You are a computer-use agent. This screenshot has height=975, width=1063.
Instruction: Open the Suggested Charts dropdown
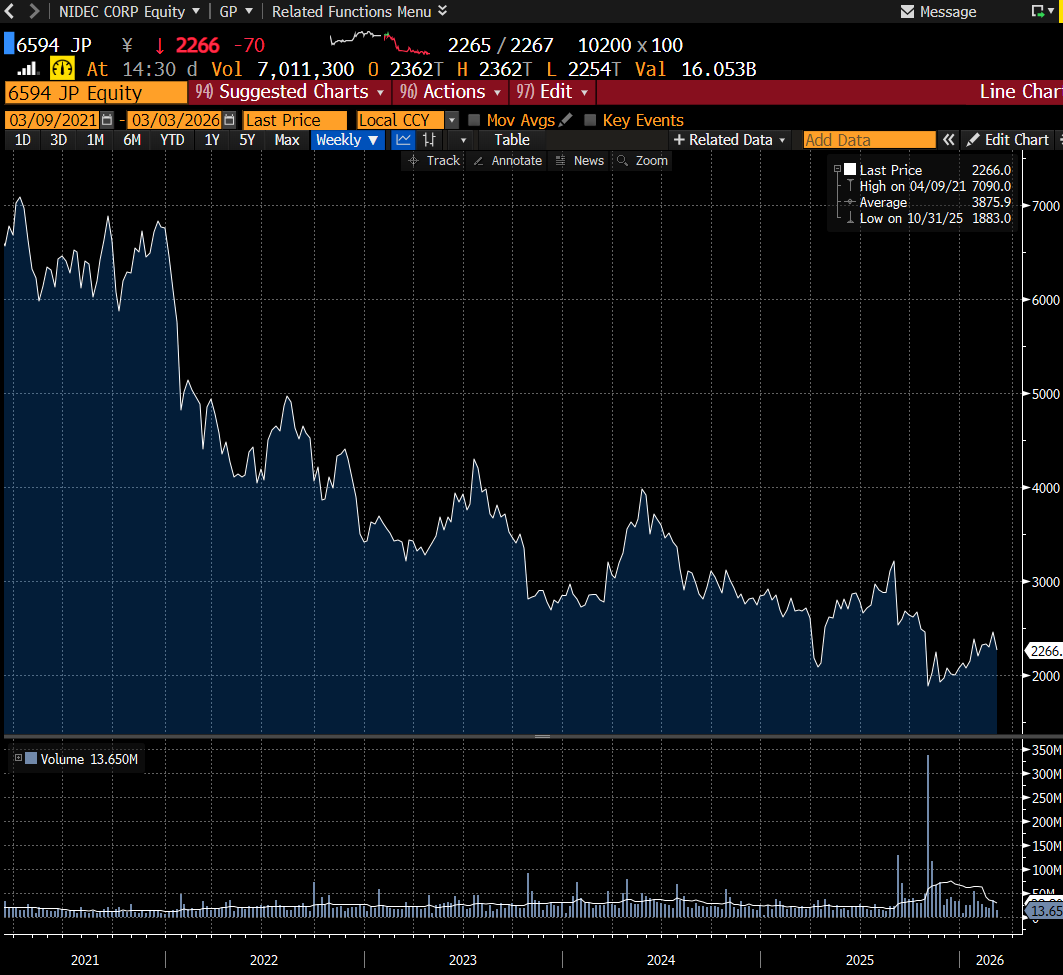click(290, 92)
